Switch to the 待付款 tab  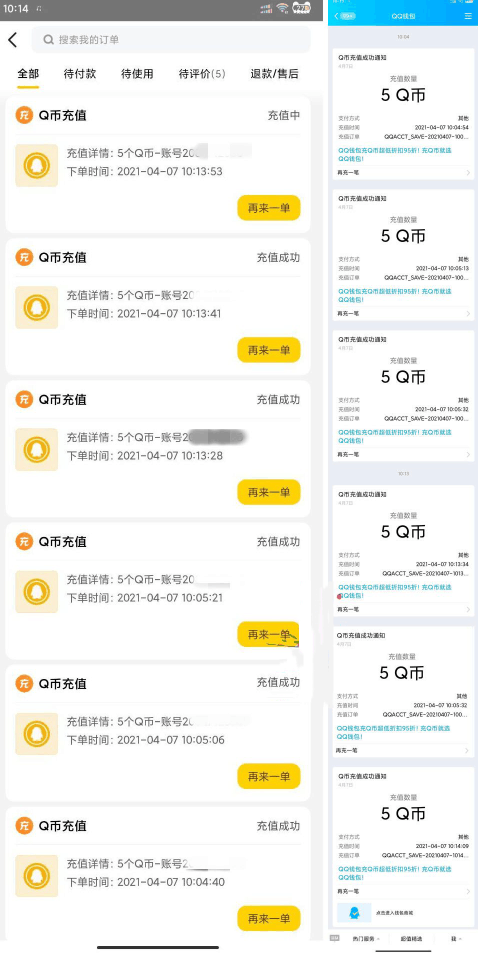[80, 74]
